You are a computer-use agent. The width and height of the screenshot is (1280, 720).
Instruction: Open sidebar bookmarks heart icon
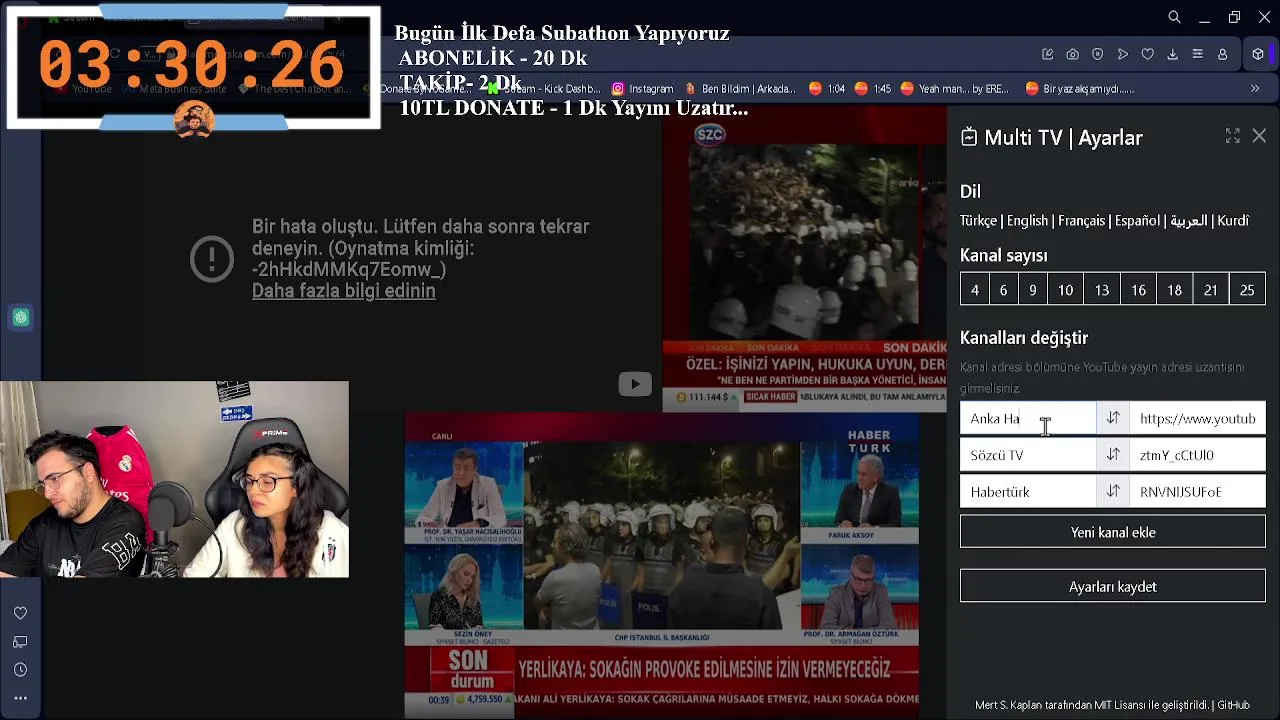[x=20, y=613]
